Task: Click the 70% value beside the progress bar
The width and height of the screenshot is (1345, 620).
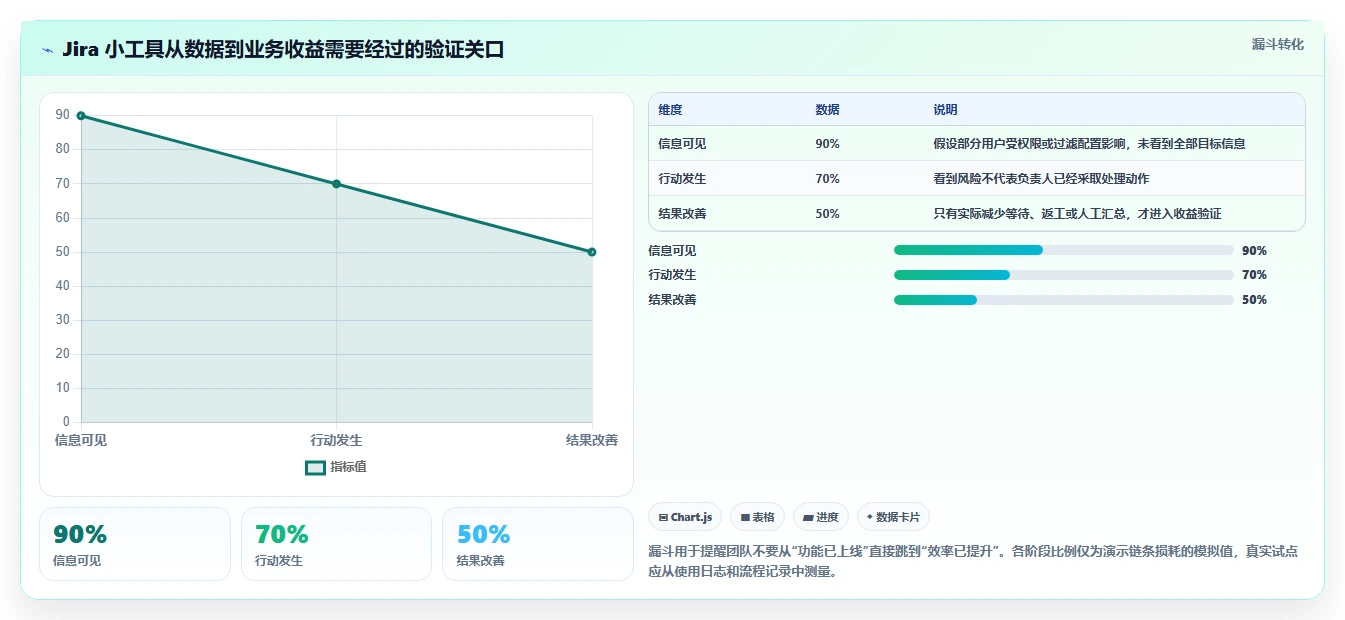Action: pyautogui.click(x=1254, y=275)
